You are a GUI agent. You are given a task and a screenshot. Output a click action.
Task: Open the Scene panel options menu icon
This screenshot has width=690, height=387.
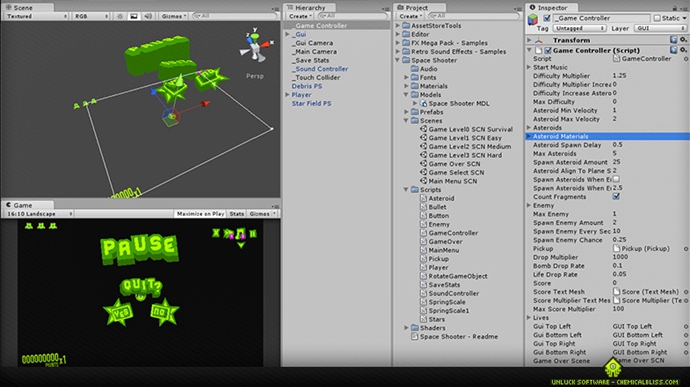[x=275, y=8]
